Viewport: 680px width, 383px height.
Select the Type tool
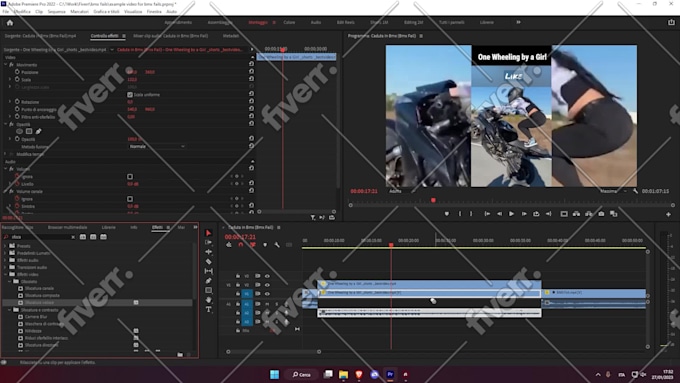[x=209, y=309]
